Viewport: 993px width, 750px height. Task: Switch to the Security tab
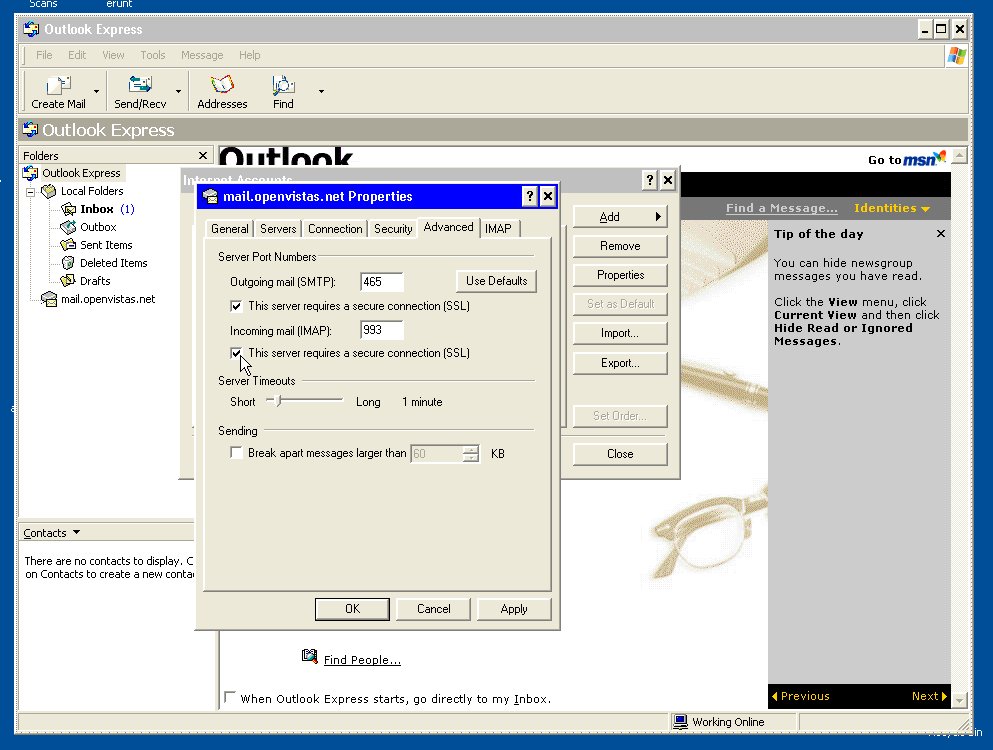coord(393,229)
